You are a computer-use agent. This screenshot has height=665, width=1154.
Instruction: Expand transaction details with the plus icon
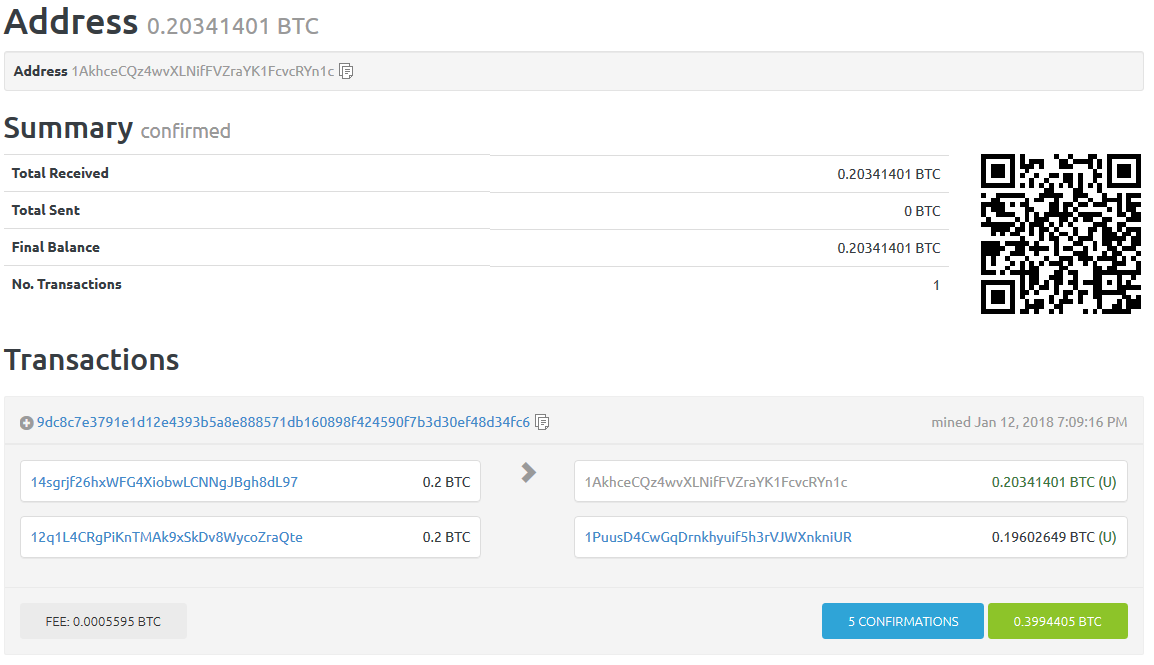[26, 423]
